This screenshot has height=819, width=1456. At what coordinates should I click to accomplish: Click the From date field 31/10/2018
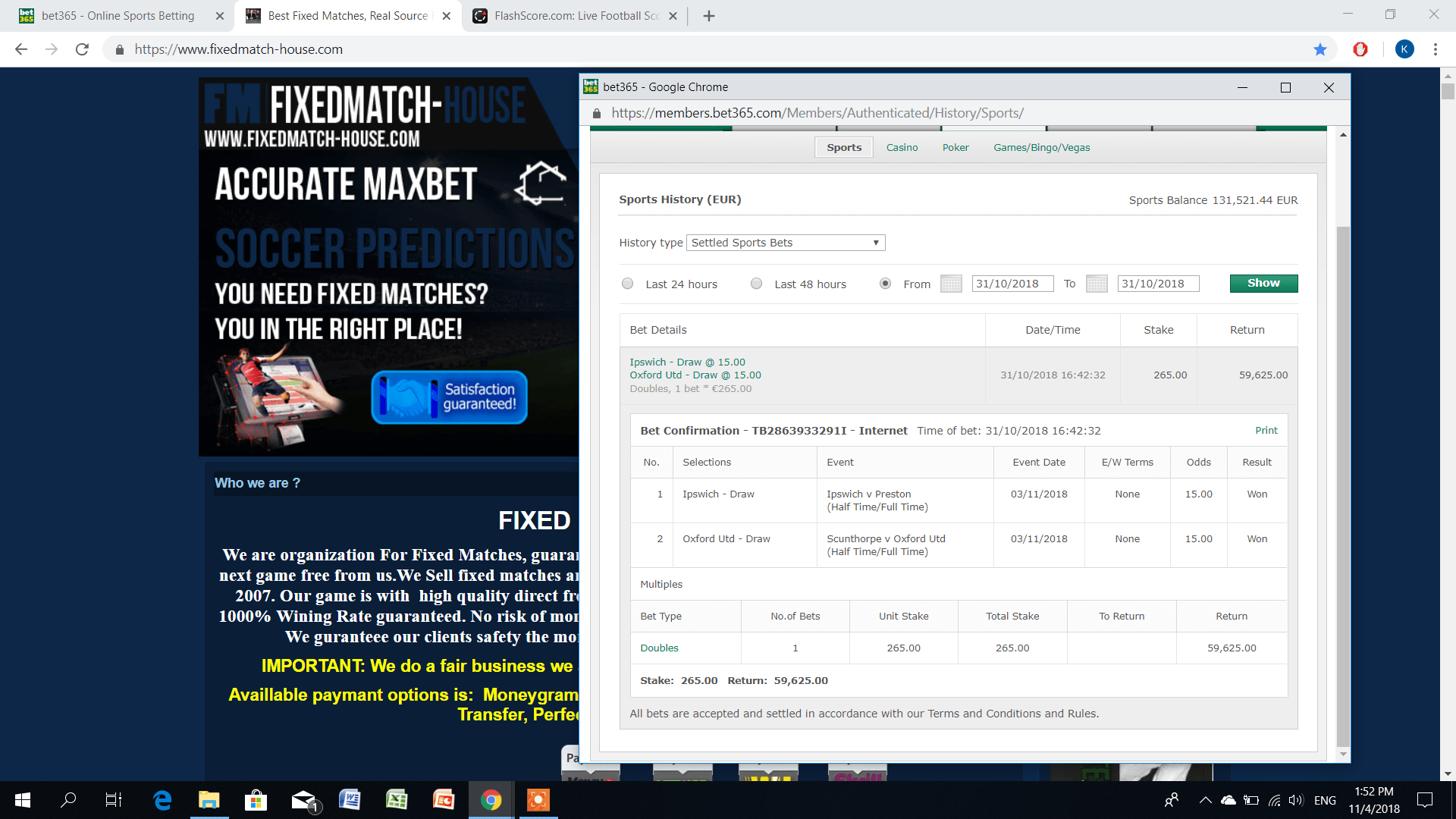(1012, 284)
